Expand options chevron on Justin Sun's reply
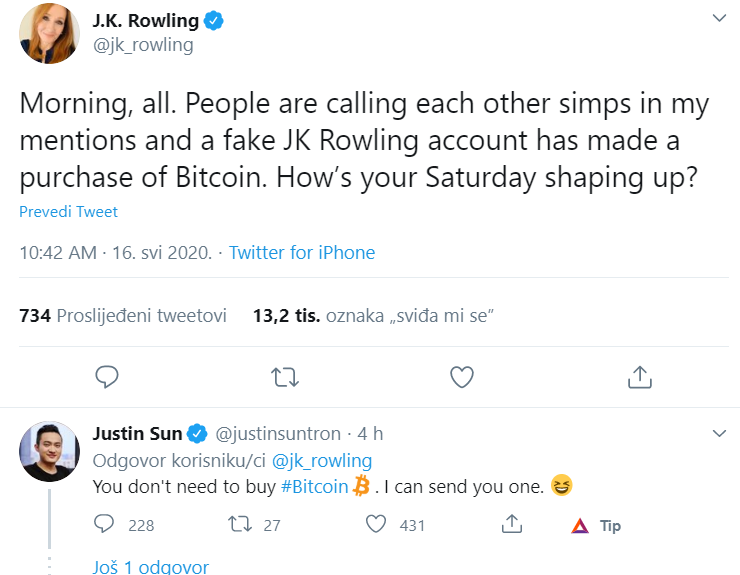The width and height of the screenshot is (740, 575). 717,433
